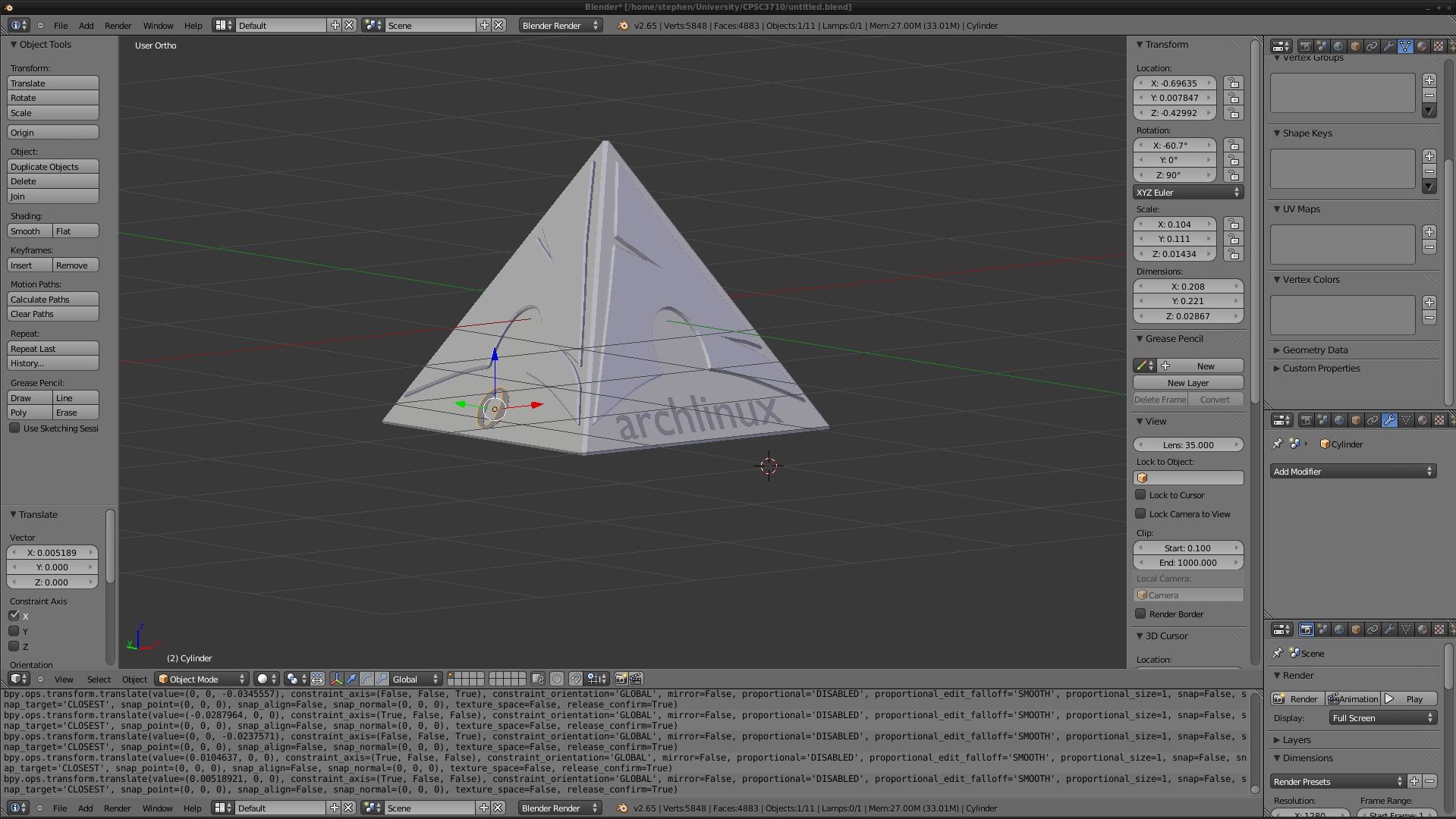Open Render tab in top properties panel

[1306, 46]
